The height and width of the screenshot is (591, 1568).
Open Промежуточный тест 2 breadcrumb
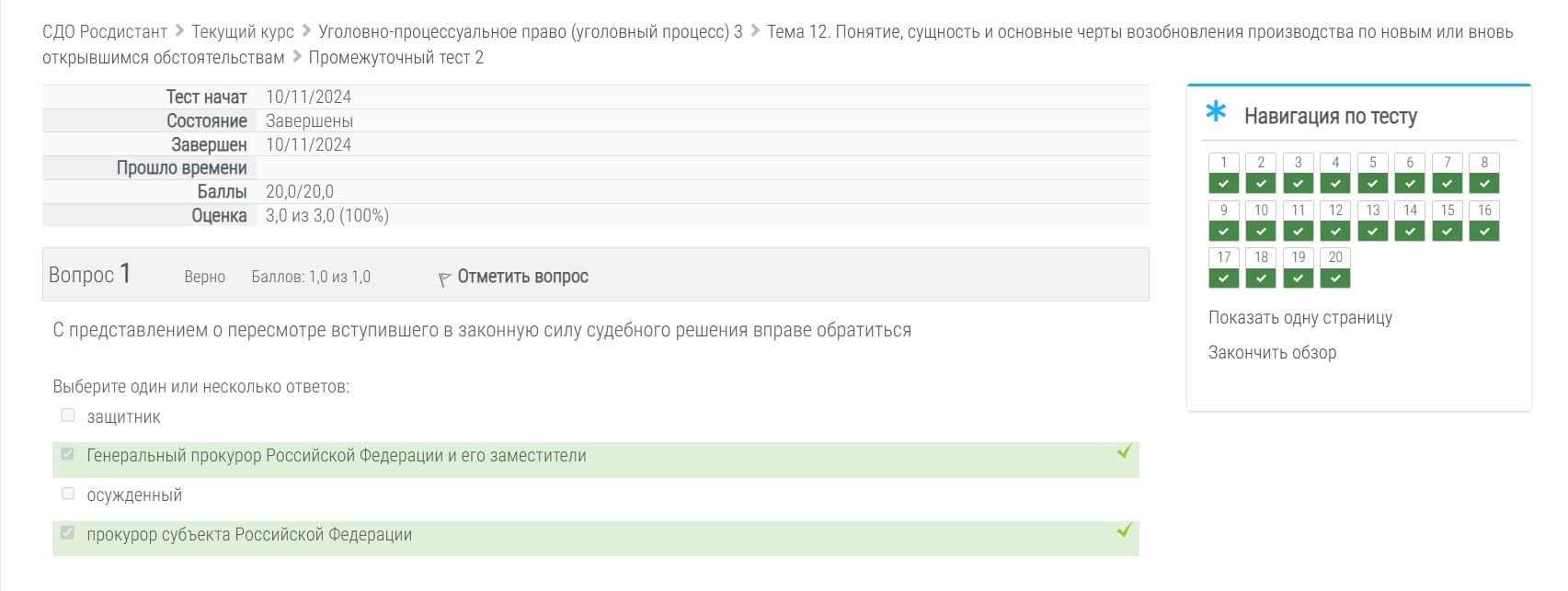(x=396, y=58)
